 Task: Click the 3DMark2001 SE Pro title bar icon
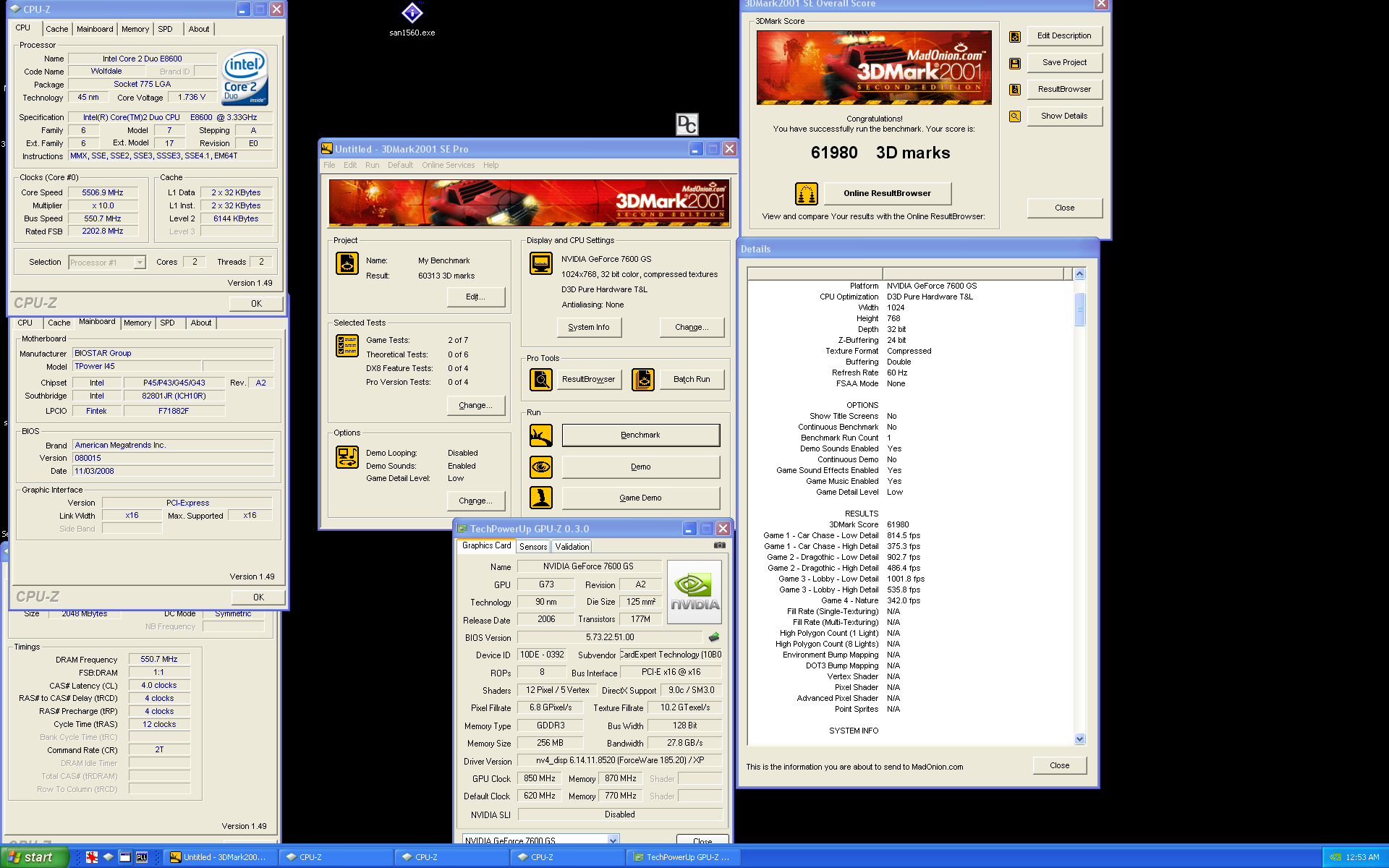click(327, 148)
